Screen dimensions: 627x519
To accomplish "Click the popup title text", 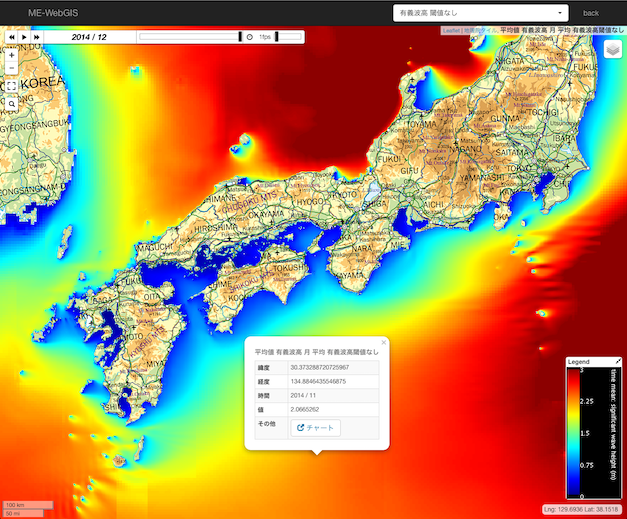I will tap(316, 352).
